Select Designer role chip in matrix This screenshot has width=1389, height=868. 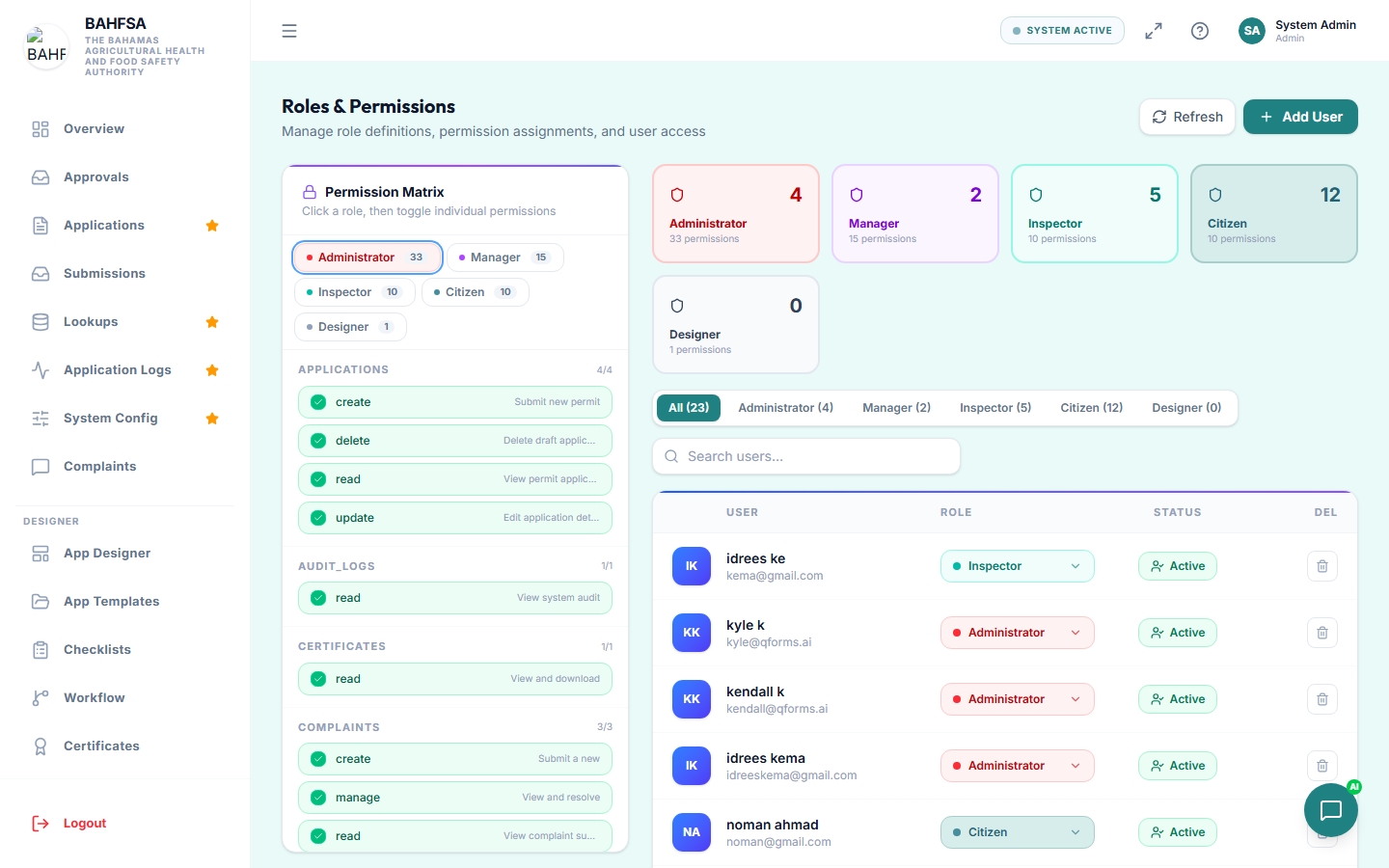click(350, 327)
